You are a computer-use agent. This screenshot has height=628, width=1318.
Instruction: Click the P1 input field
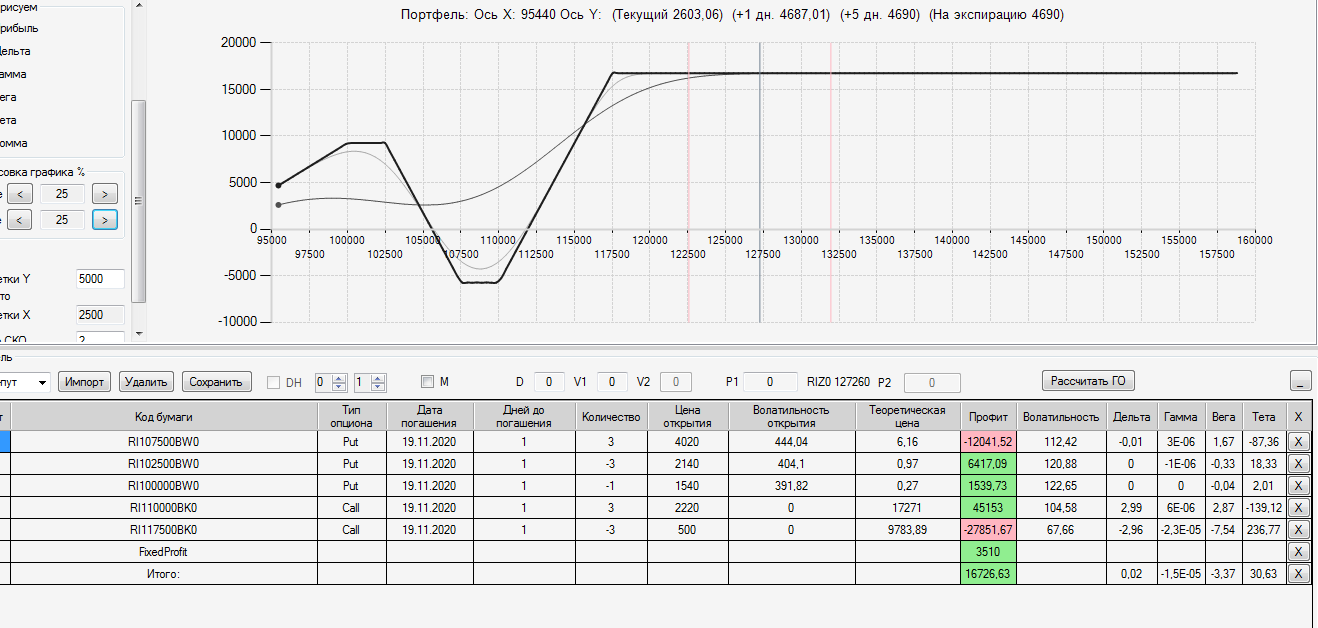coord(770,381)
